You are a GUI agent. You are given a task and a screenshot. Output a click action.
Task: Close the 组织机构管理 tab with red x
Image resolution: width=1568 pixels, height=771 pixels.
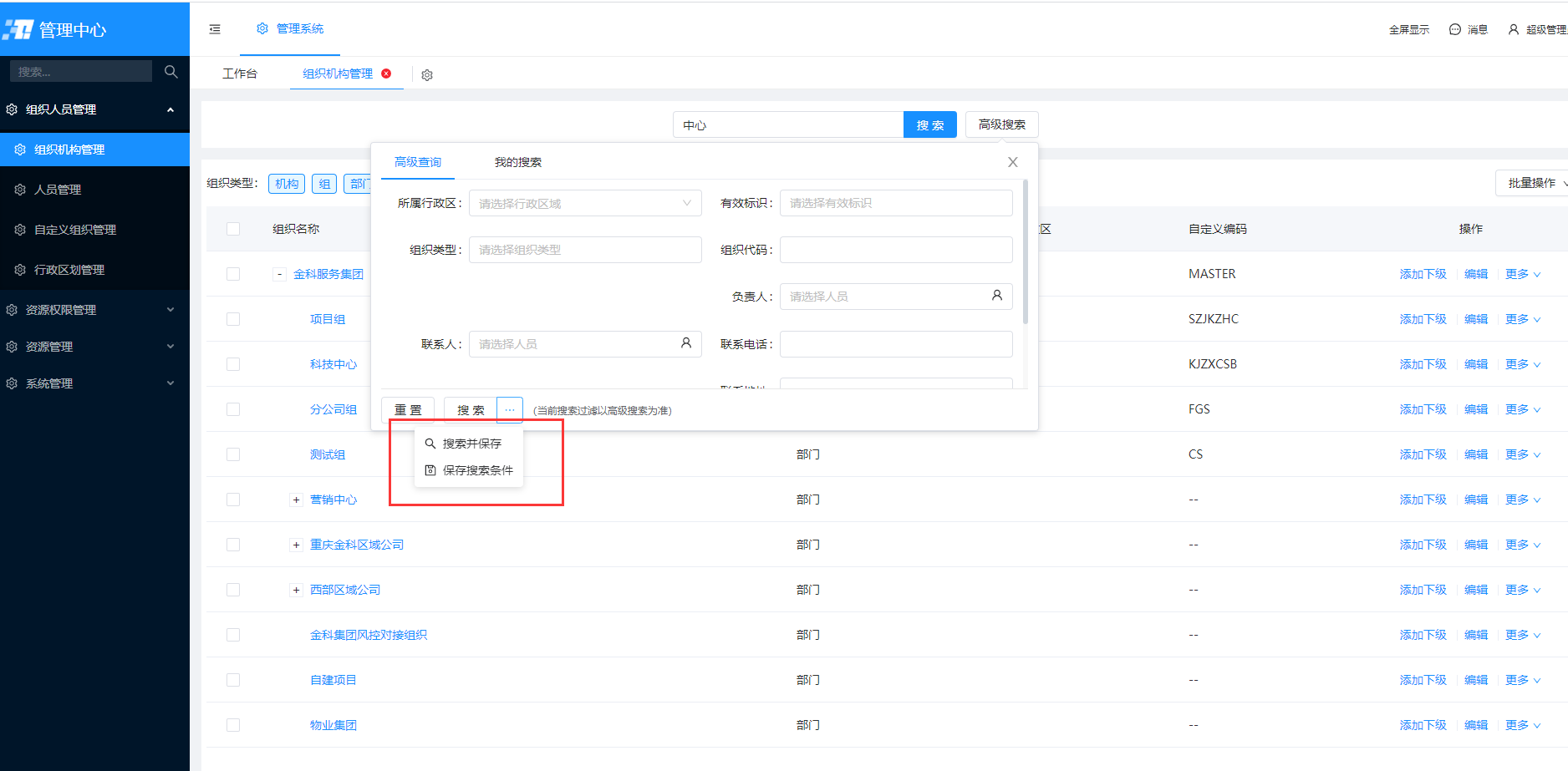(x=386, y=74)
